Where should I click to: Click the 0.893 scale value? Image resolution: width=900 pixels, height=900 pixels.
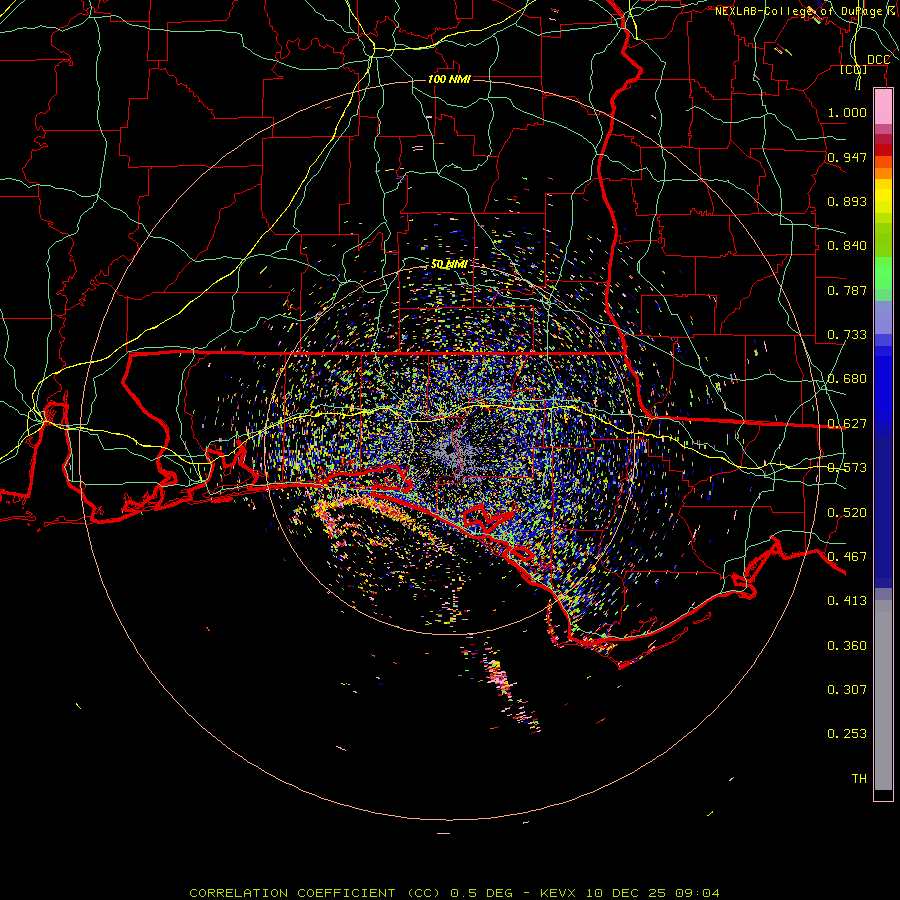click(847, 201)
